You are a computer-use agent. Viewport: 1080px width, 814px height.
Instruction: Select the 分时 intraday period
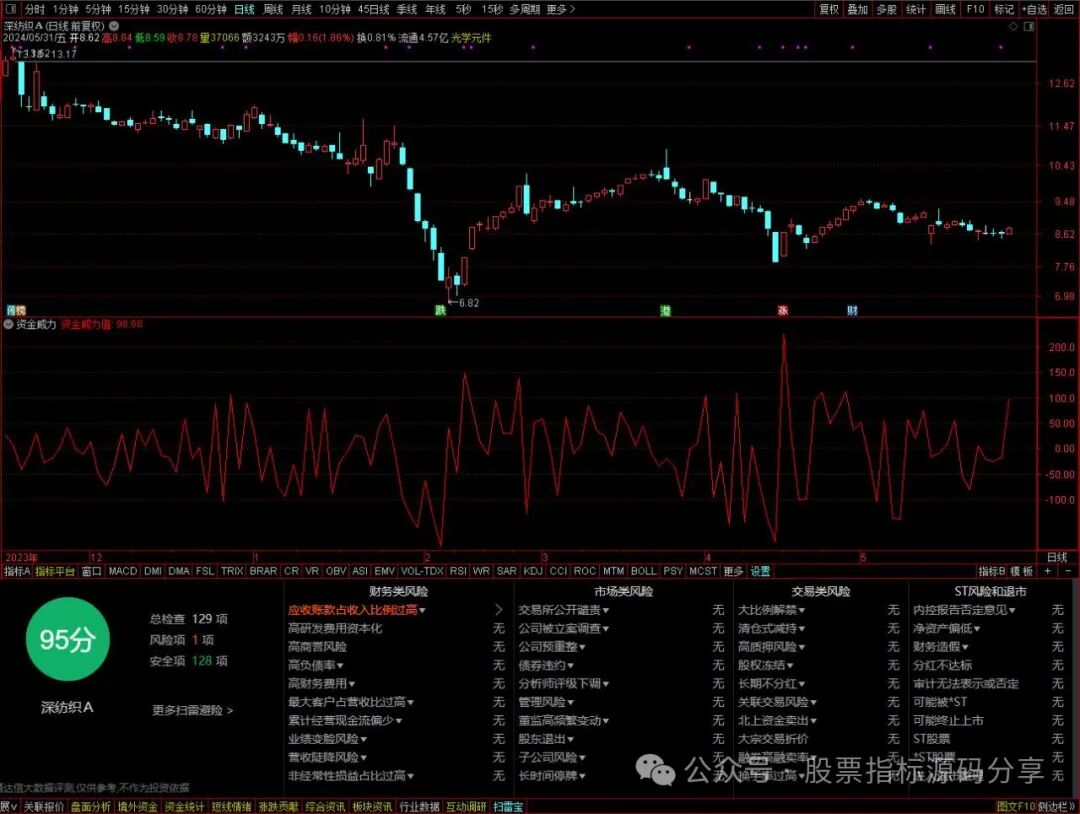[x=34, y=9]
